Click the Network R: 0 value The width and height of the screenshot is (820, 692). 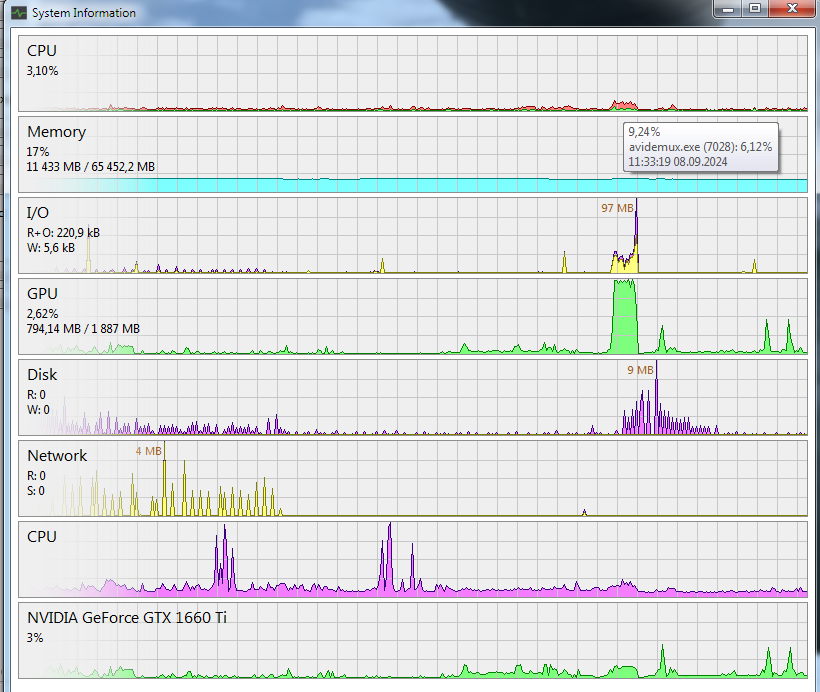pos(36,476)
